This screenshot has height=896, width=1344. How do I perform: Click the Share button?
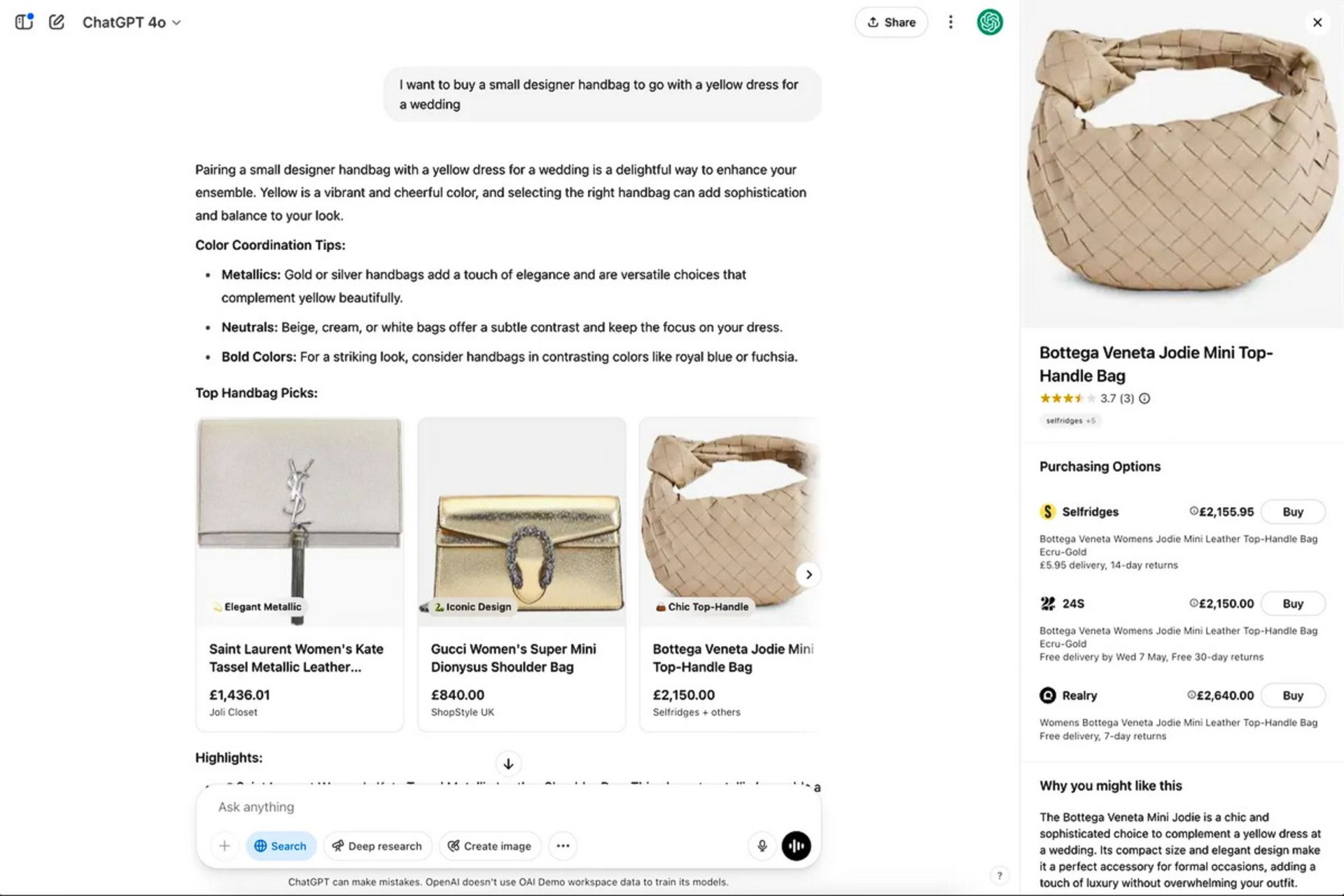[x=891, y=22]
